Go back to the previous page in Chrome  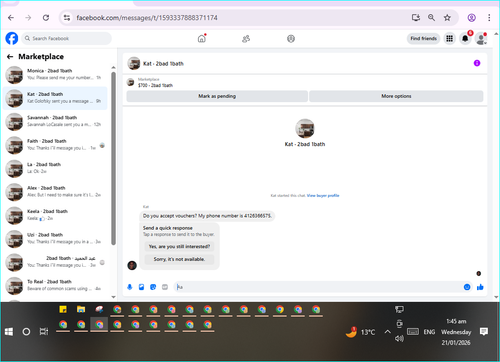pyautogui.click(x=11, y=18)
